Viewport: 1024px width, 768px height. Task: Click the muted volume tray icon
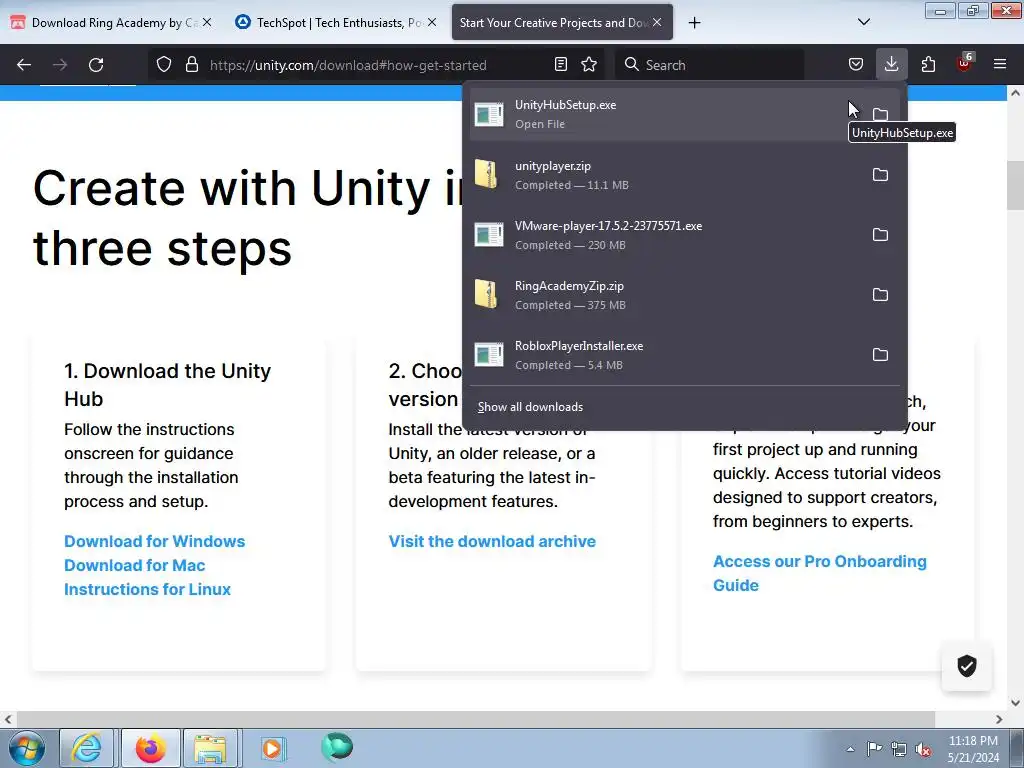tap(923, 750)
